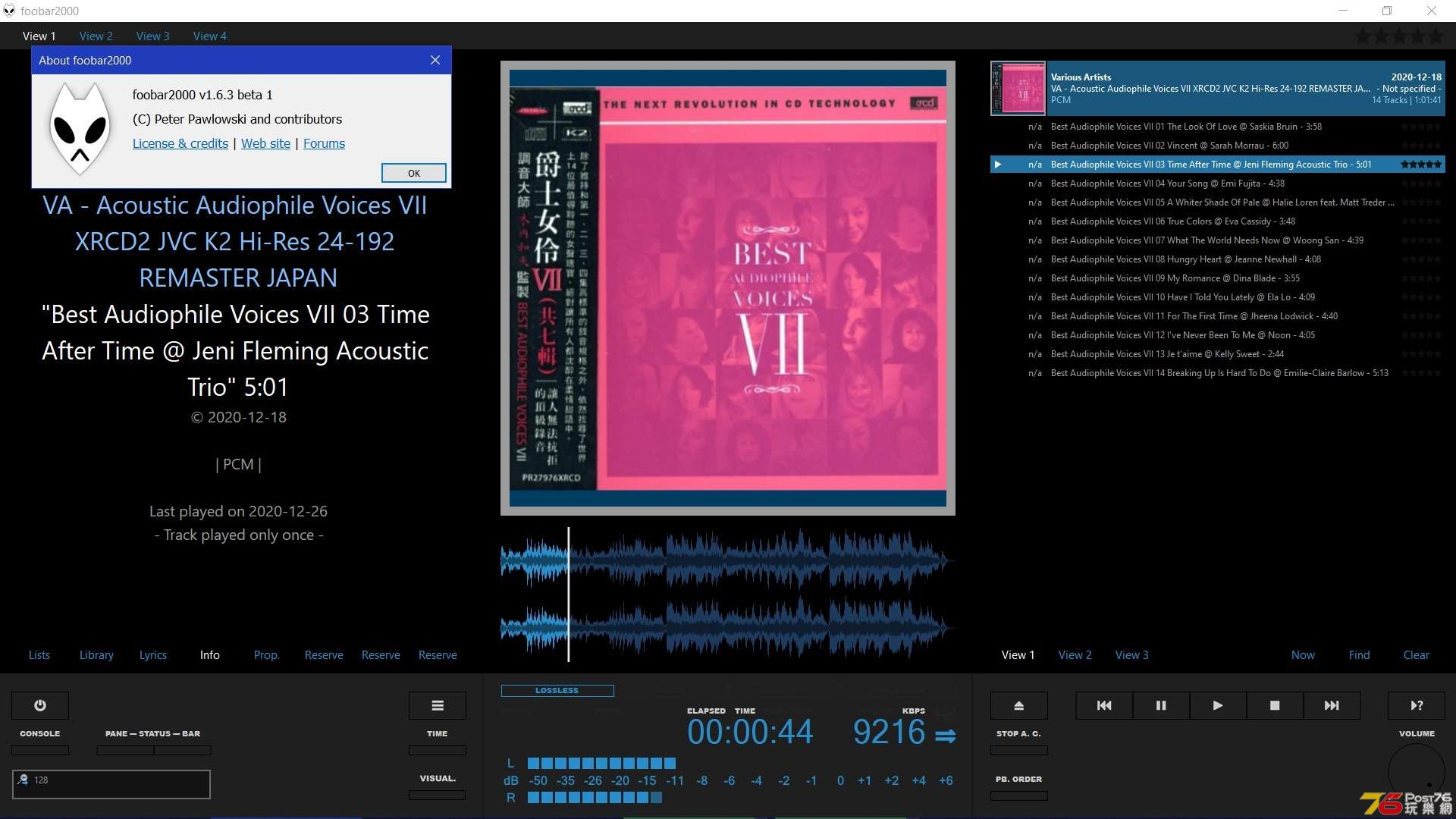Open the License & credits link
This screenshot has height=819, width=1456.
[180, 143]
